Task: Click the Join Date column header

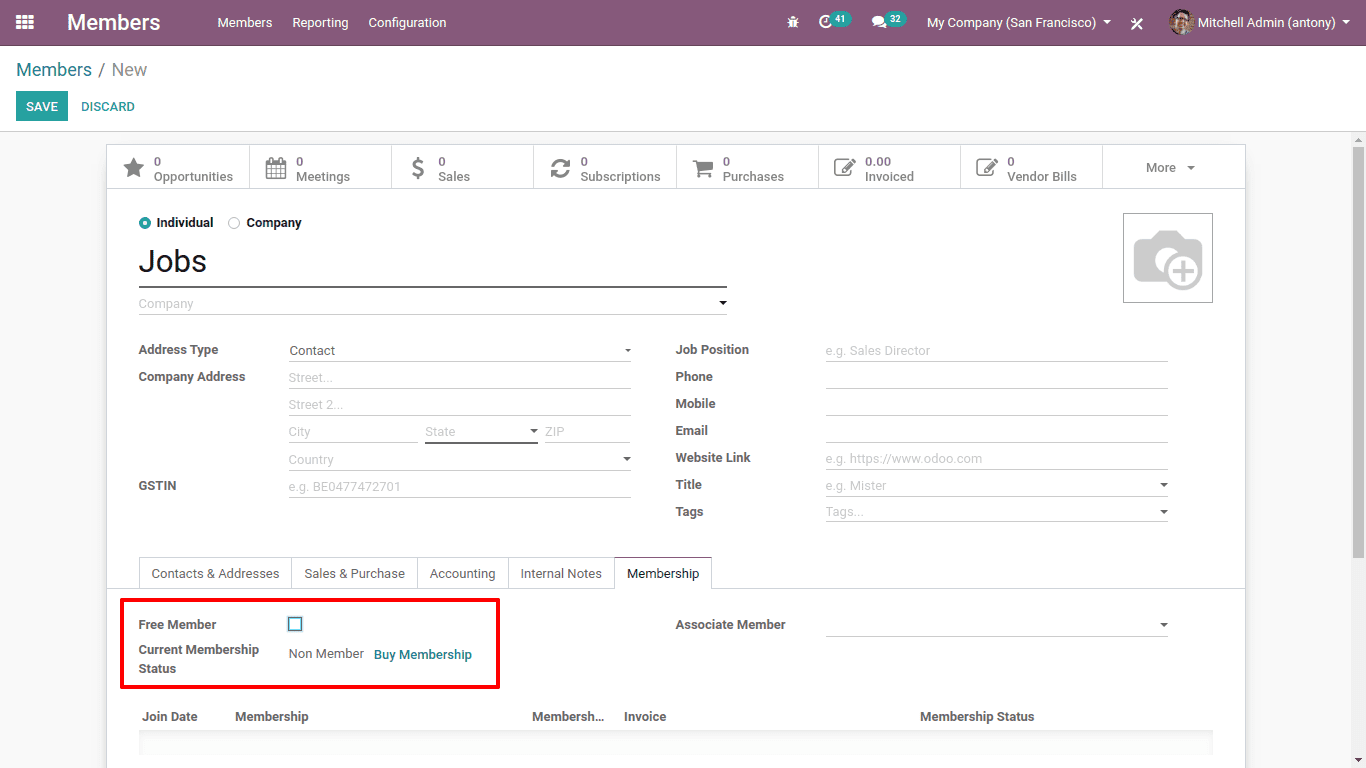Action: [x=170, y=717]
